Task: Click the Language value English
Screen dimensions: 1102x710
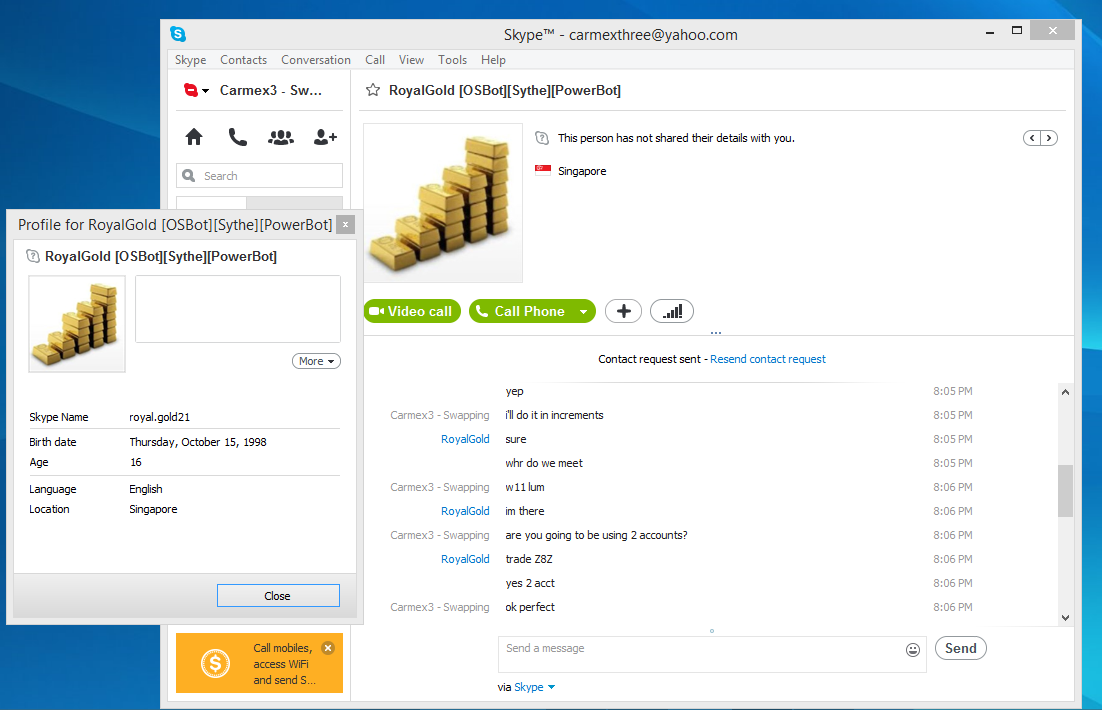Action: click(x=145, y=489)
